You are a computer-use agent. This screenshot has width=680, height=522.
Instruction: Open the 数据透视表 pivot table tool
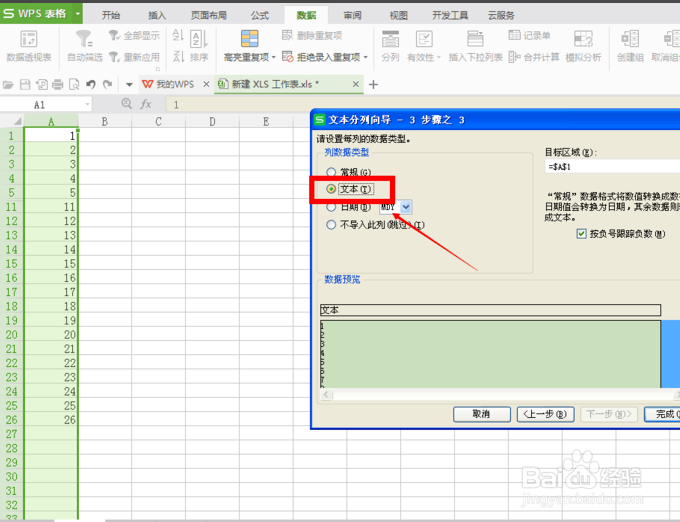click(x=29, y=46)
